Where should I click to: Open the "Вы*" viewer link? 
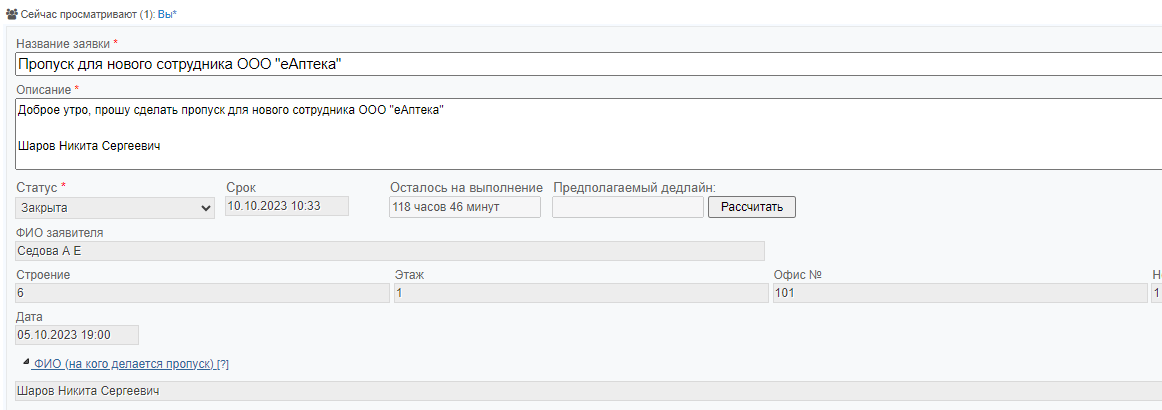click(x=167, y=14)
